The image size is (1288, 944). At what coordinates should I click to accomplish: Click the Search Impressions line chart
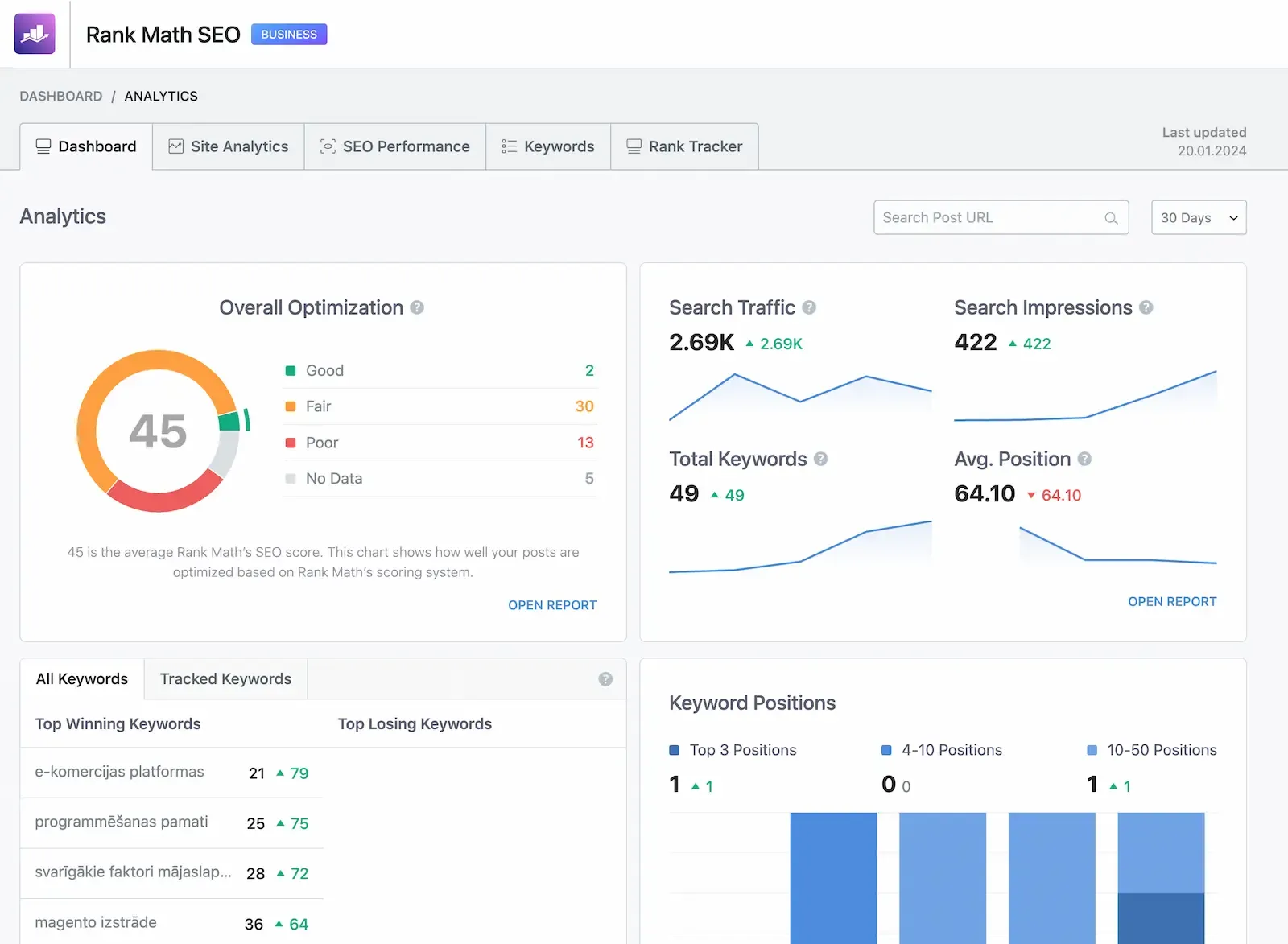pyautogui.click(x=1085, y=395)
